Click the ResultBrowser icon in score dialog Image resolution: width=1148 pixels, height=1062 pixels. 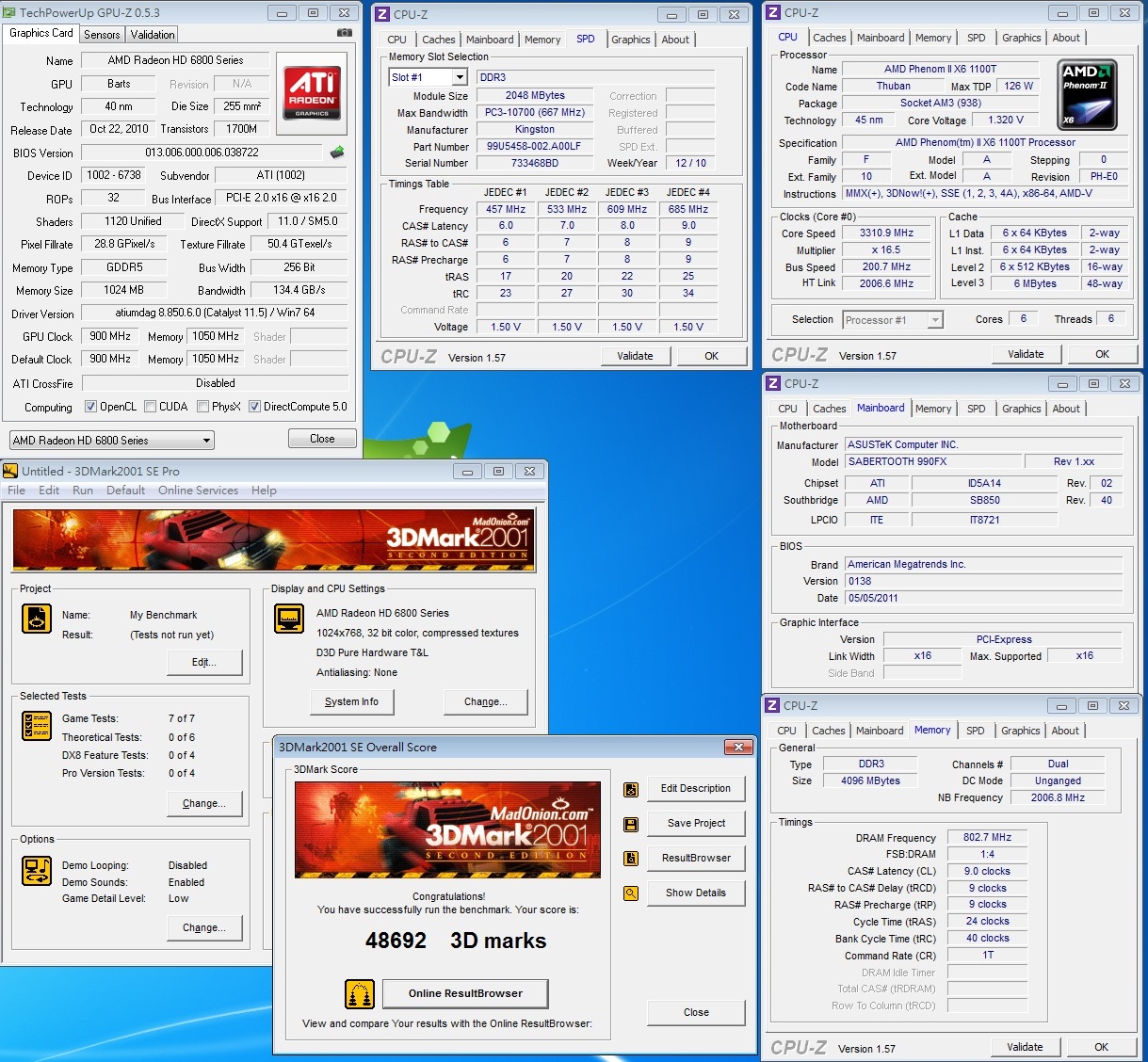[631, 859]
